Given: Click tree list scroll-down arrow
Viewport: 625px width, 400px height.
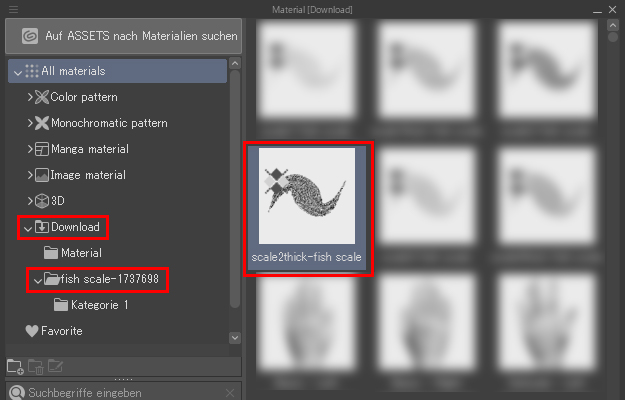Looking at the screenshot, I should (x=235, y=338).
